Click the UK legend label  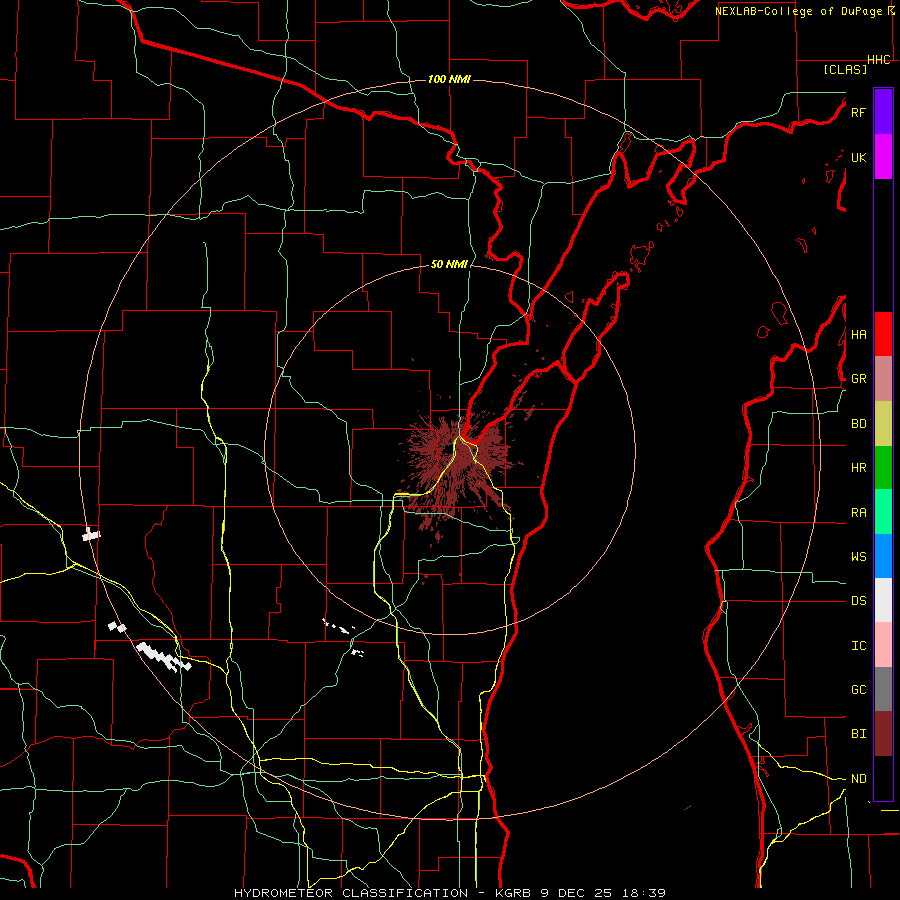coord(858,157)
